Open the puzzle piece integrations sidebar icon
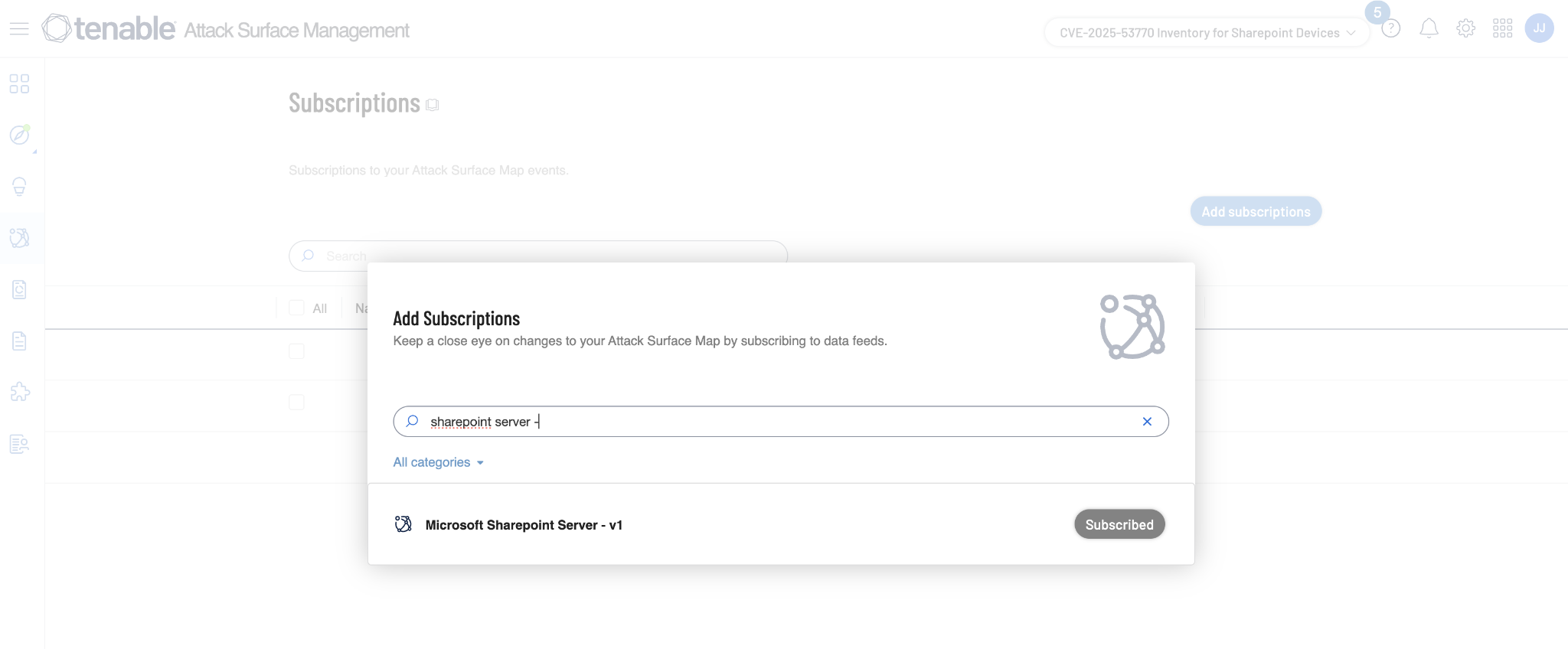This screenshot has width=1568, height=649. [19, 392]
